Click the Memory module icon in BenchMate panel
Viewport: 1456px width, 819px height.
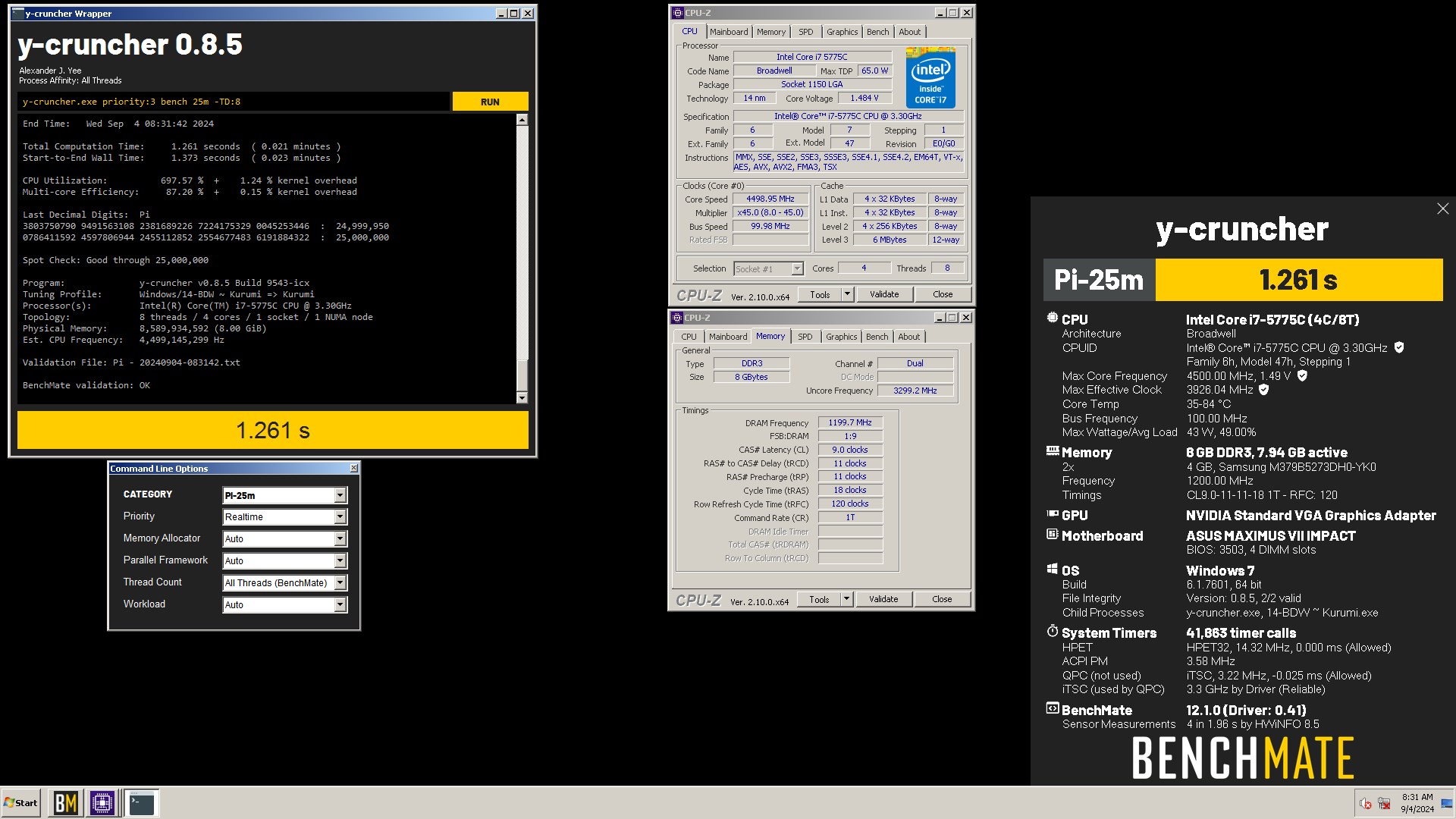coord(1052,451)
